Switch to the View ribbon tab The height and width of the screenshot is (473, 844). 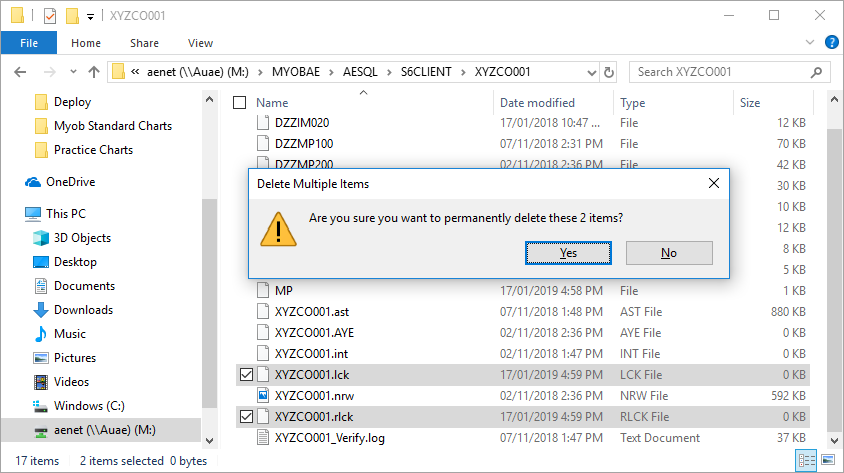(200, 43)
